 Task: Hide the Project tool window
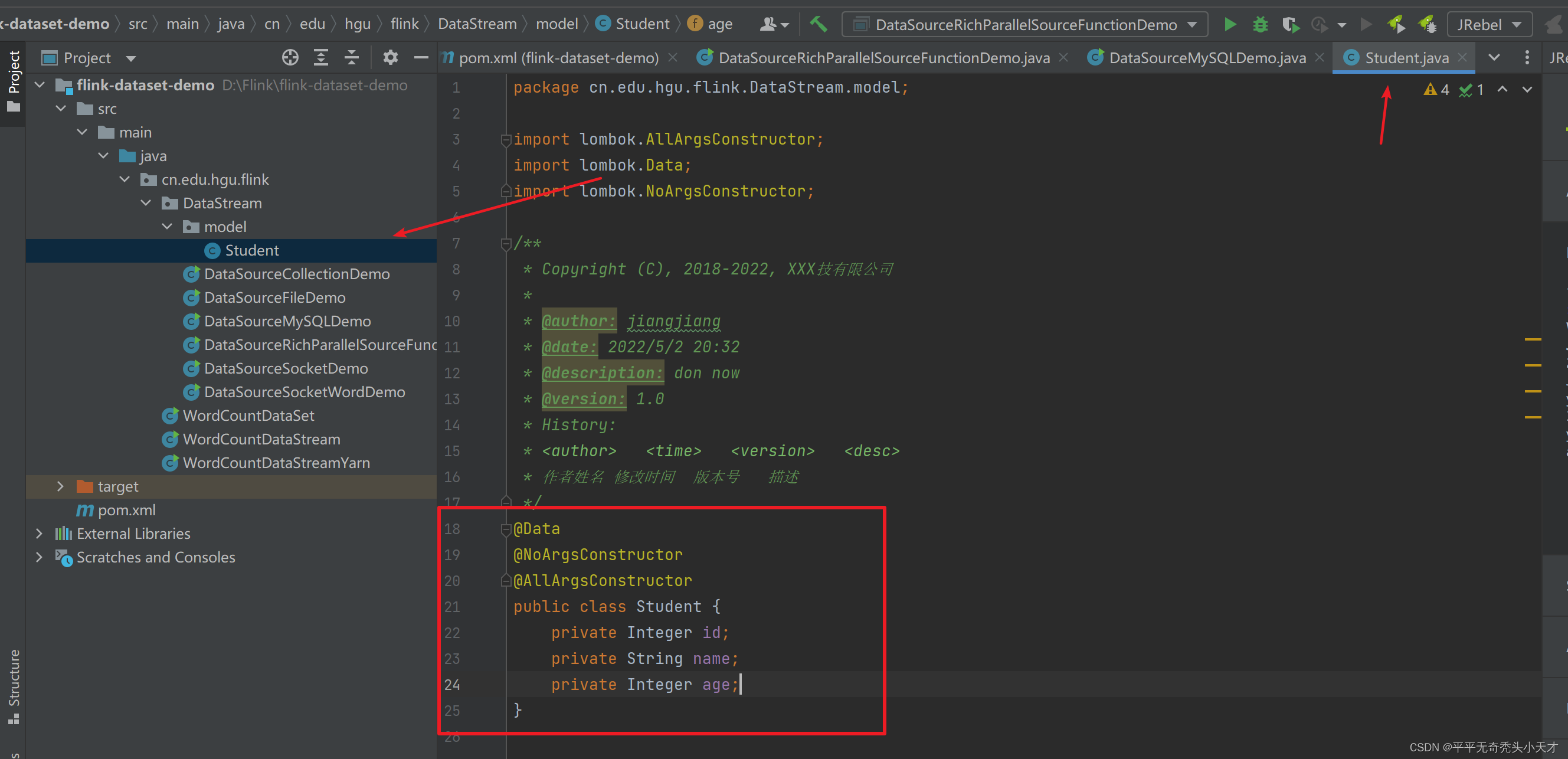[x=421, y=58]
